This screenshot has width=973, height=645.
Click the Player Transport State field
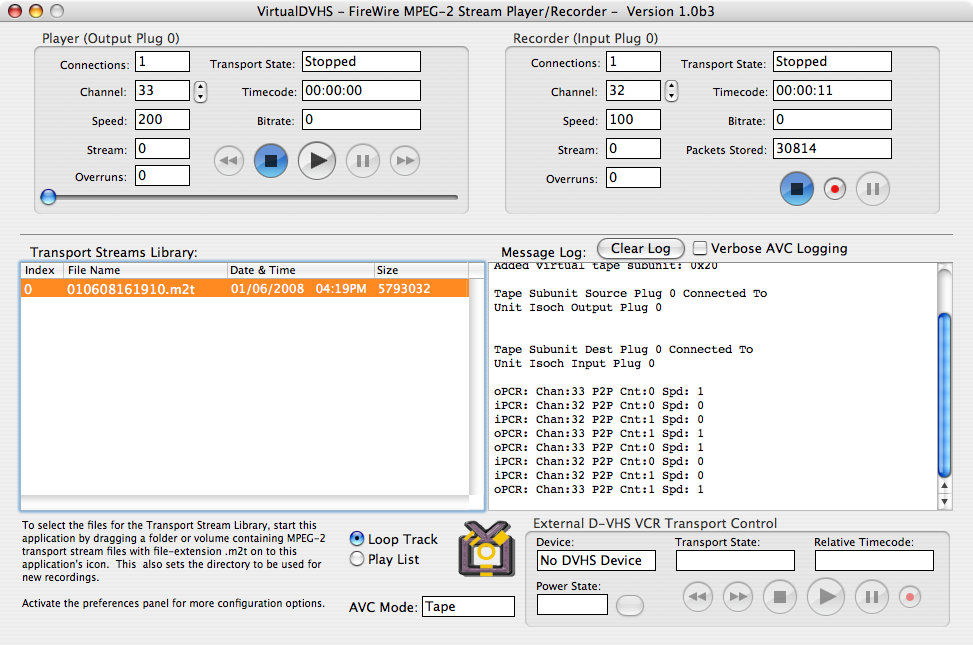coord(361,61)
